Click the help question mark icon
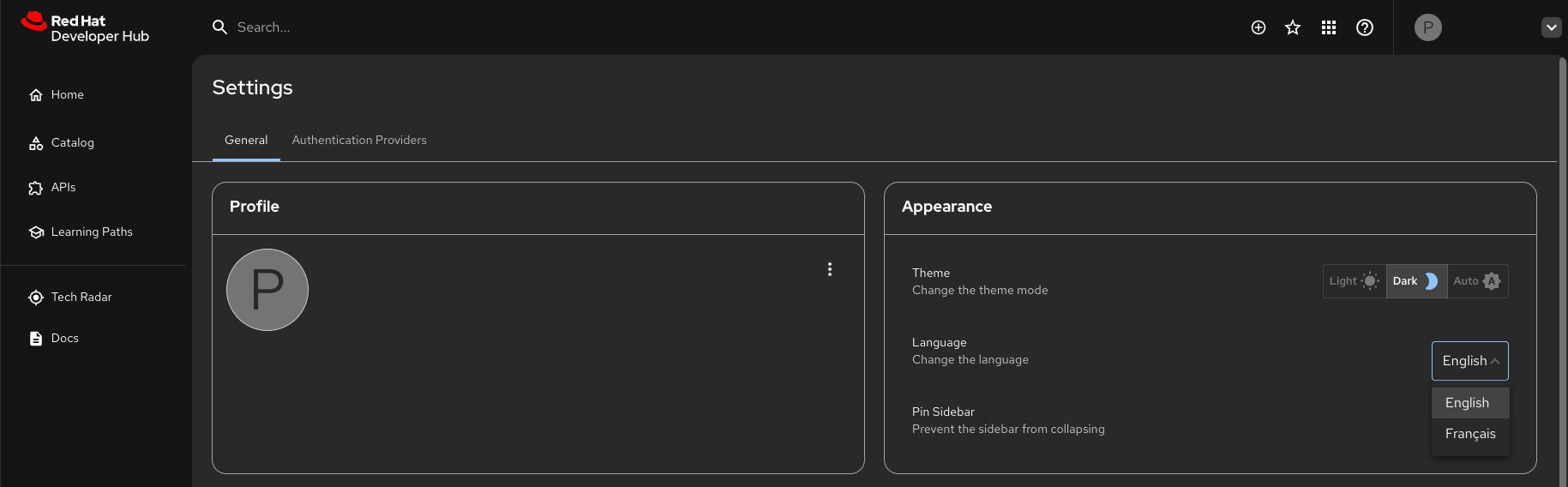 click(x=1365, y=27)
